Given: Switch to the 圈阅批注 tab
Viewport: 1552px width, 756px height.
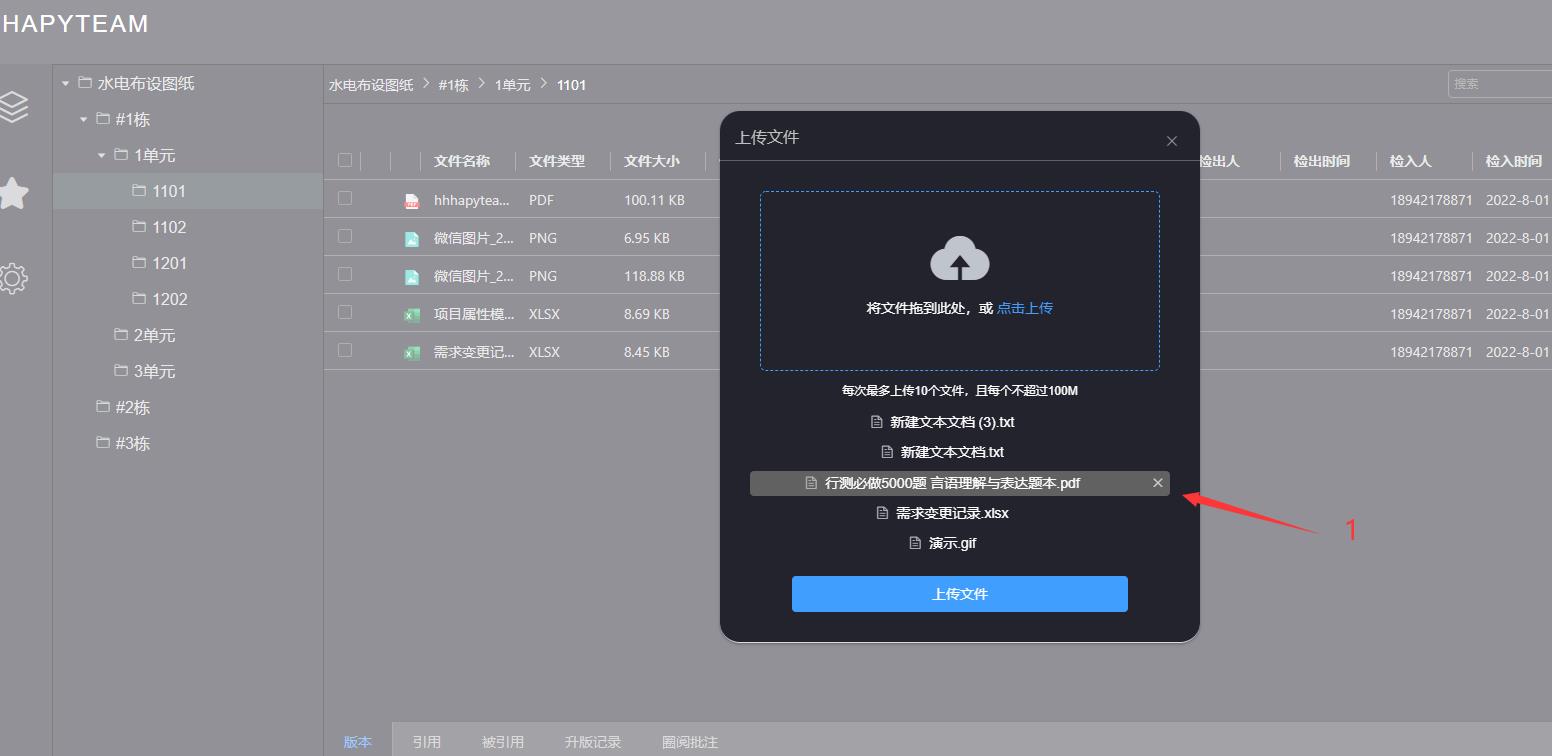Looking at the screenshot, I should coord(690,742).
